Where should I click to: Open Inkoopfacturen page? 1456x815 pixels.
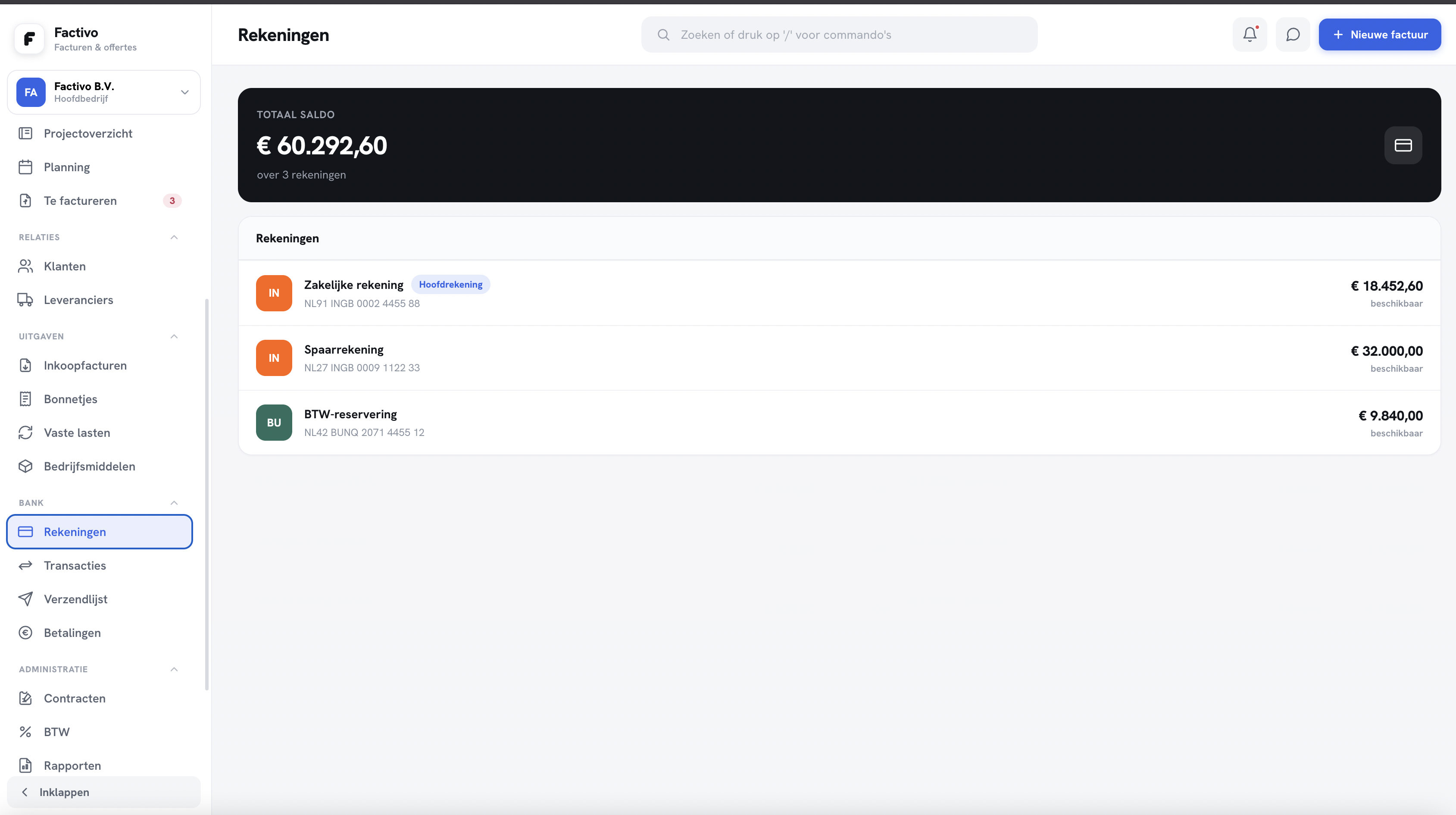coord(100,365)
